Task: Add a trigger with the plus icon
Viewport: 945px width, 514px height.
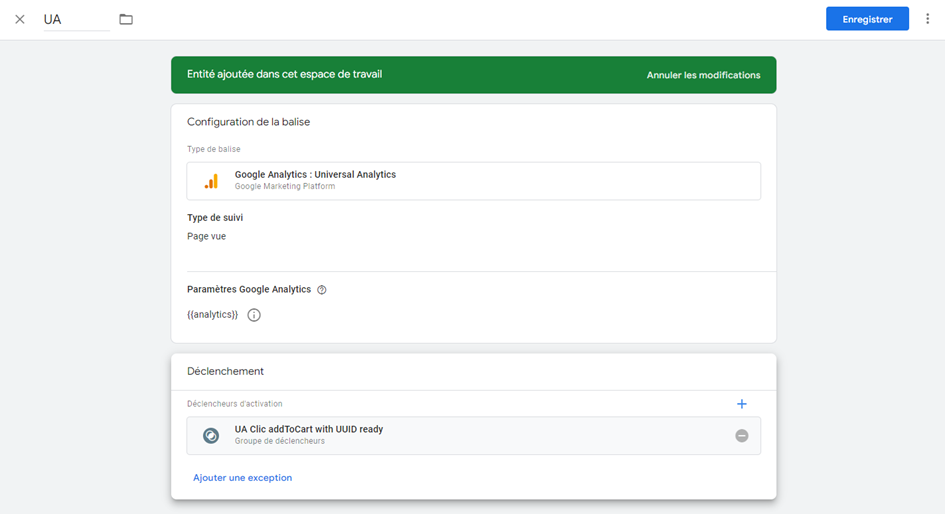Action: click(741, 404)
